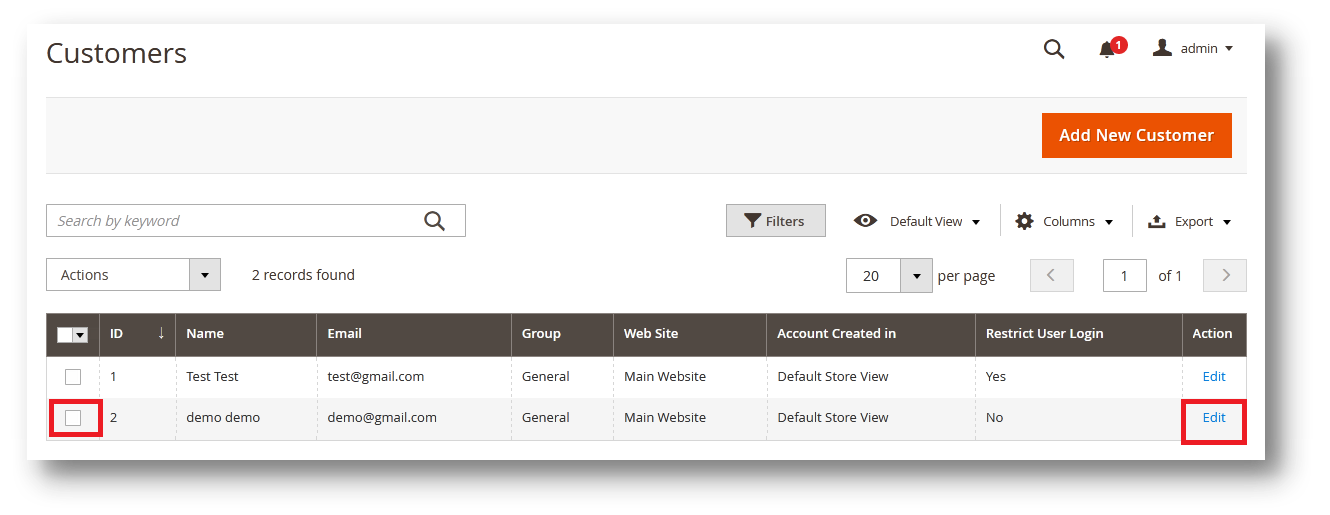
Task: Toggle the select-all header checkbox
Action: click(x=65, y=335)
